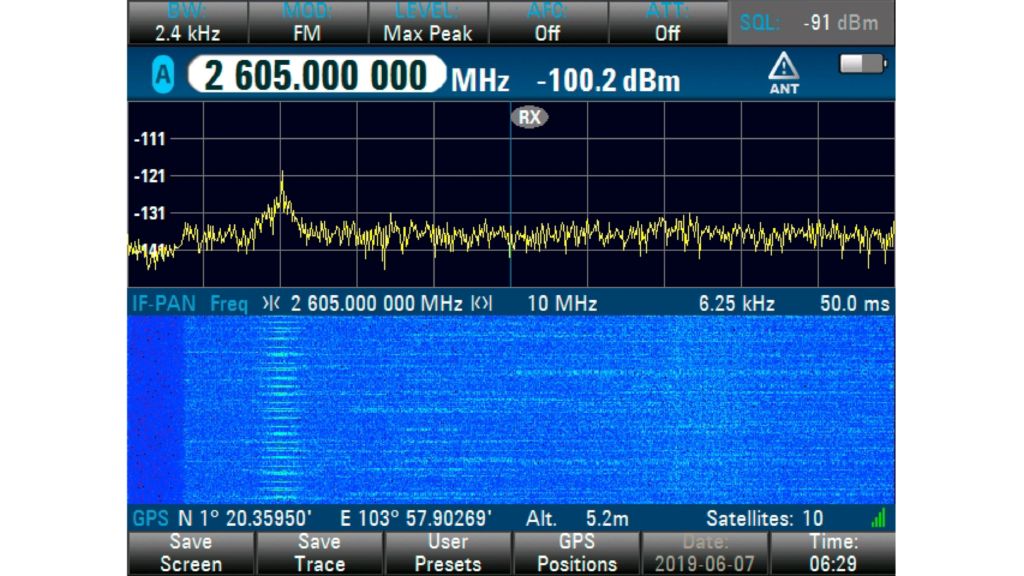Open the GPS Positions menu
Screen dimensions: 1024x576
tap(576, 553)
